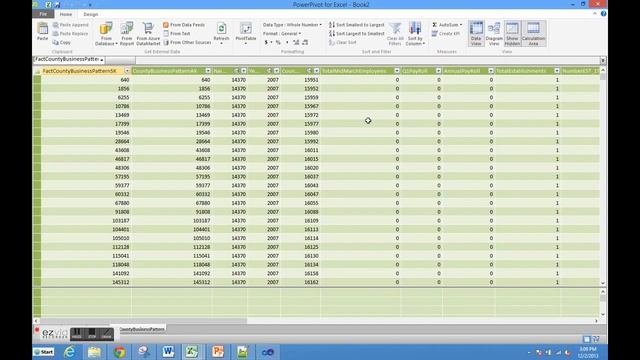Open Internet Explorer from taskbar
This screenshot has width=640, height=360.
point(69,352)
